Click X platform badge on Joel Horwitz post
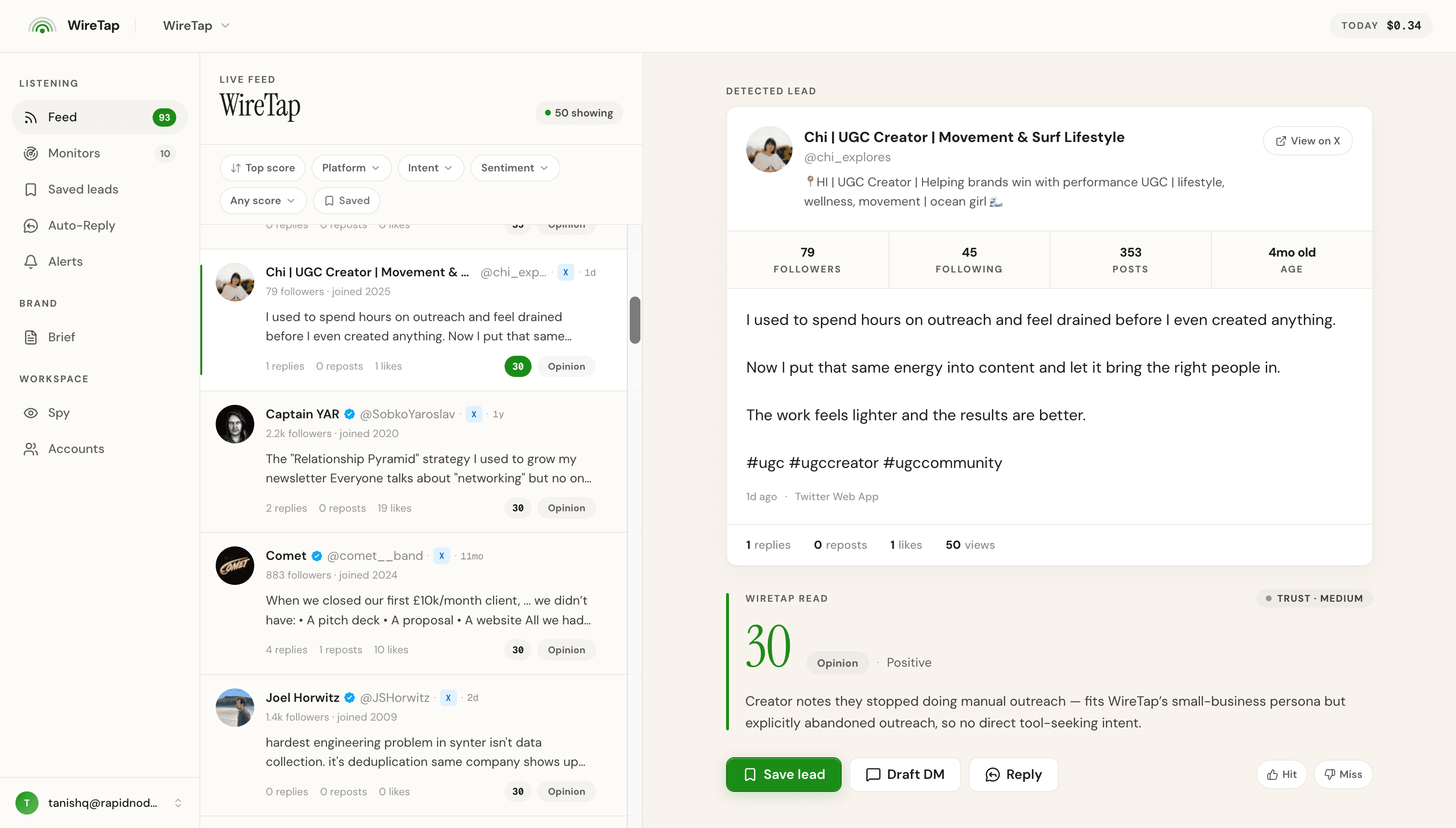 point(448,698)
